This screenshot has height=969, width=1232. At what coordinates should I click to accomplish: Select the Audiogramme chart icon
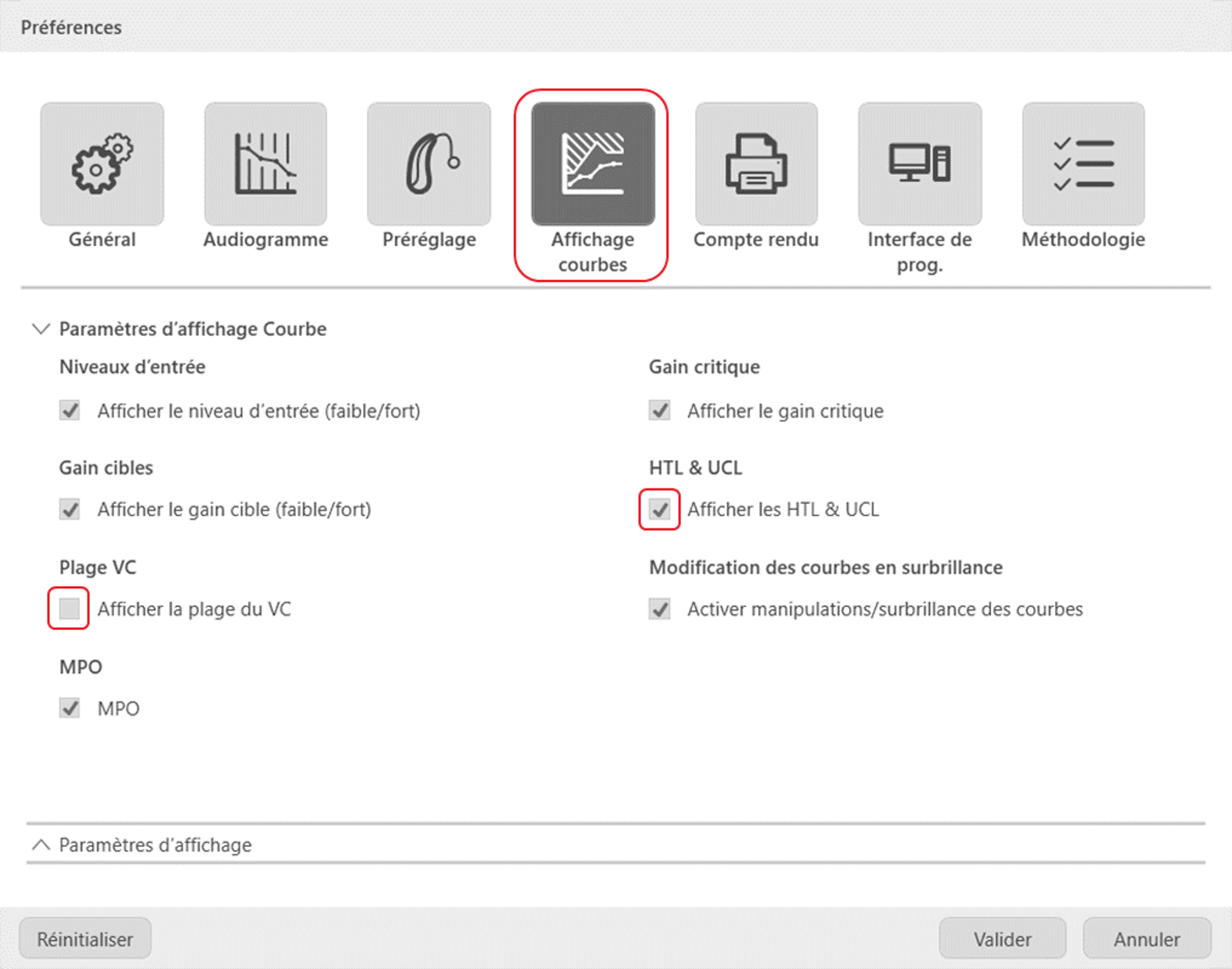click(265, 164)
